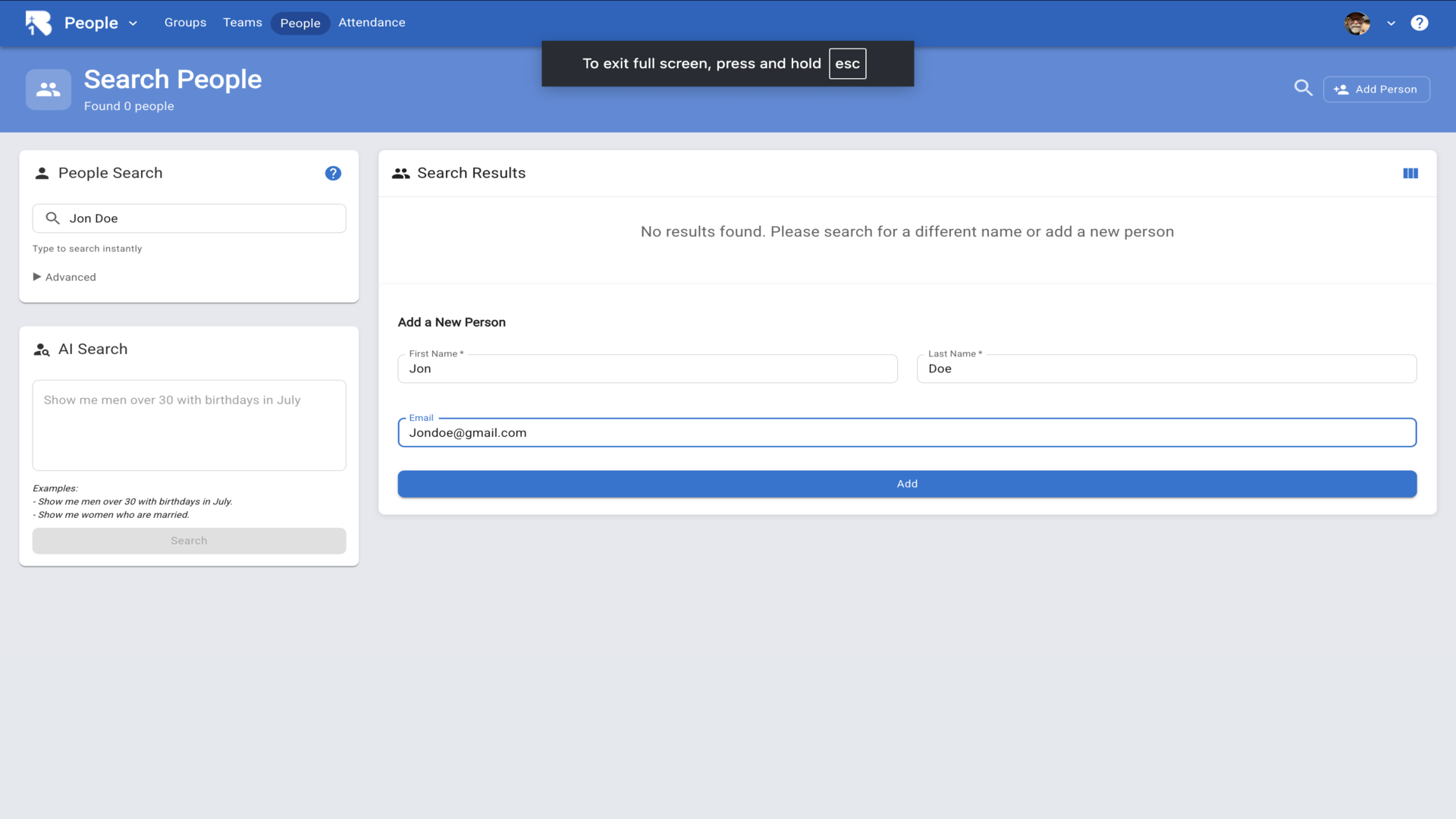The image size is (1456, 819).
Task: Switch to the Attendance tab
Action: (372, 23)
